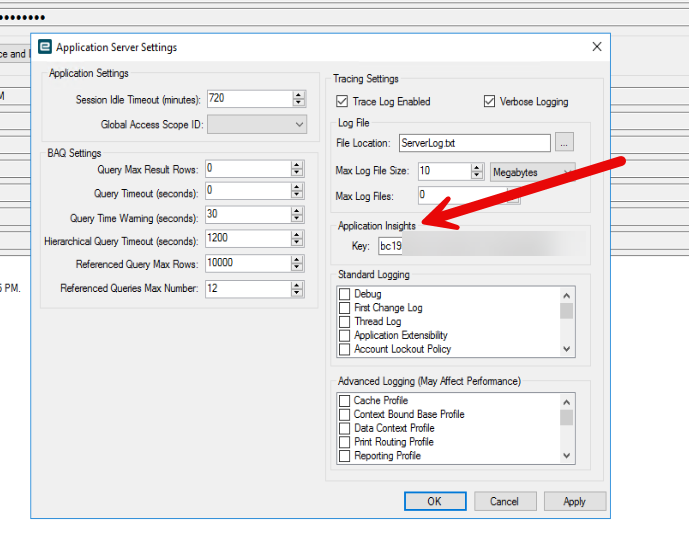Decrement Hierarchical Query Timeout value

click(297, 243)
